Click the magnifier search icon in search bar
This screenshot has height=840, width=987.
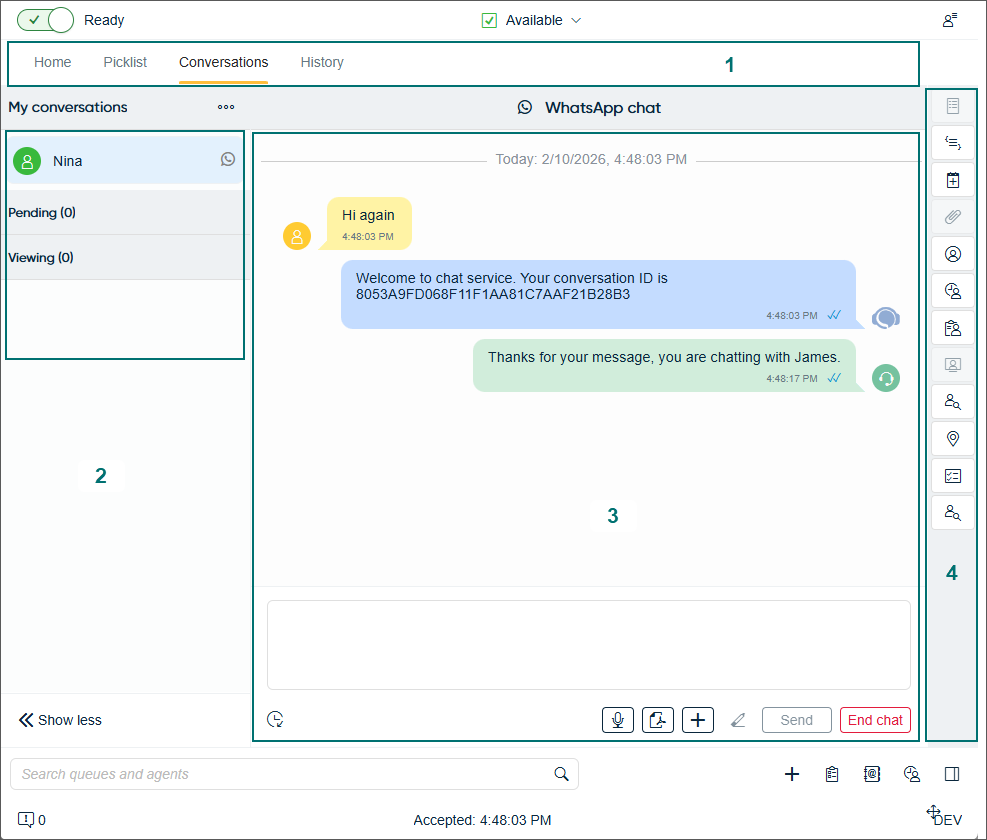pos(561,774)
